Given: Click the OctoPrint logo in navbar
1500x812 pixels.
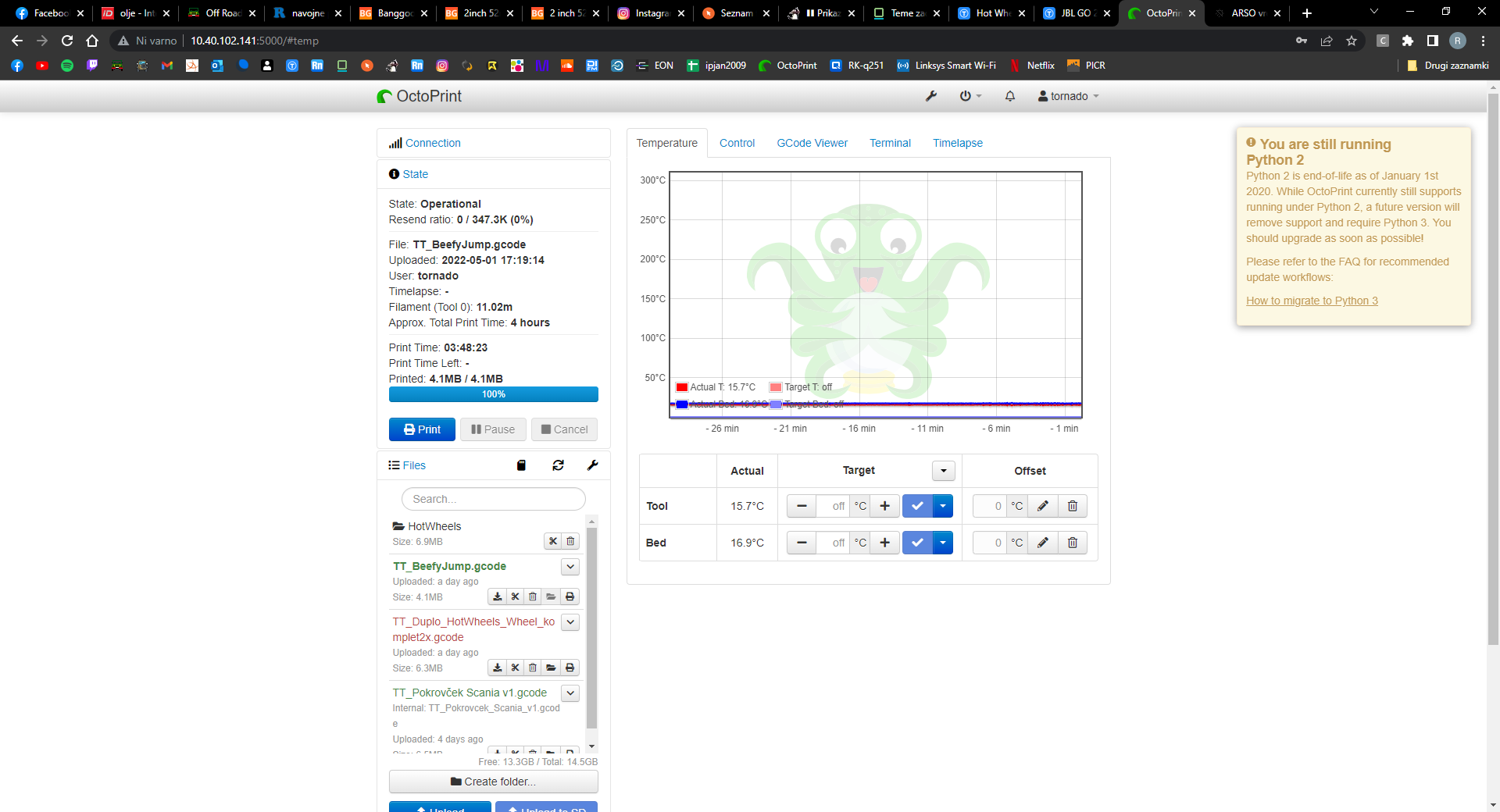Looking at the screenshot, I should [420, 96].
